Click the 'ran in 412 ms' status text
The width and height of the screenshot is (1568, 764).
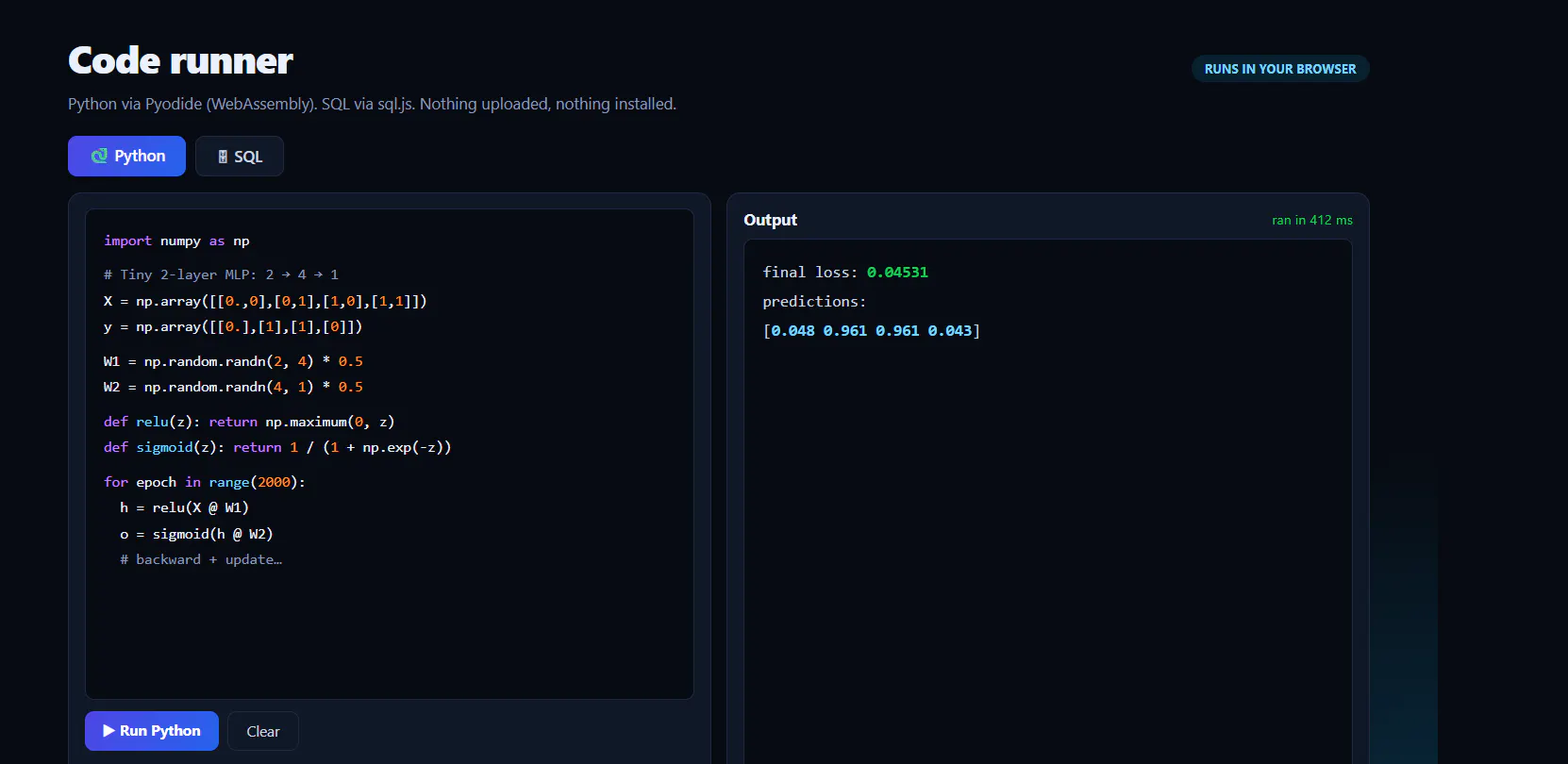[x=1311, y=220]
